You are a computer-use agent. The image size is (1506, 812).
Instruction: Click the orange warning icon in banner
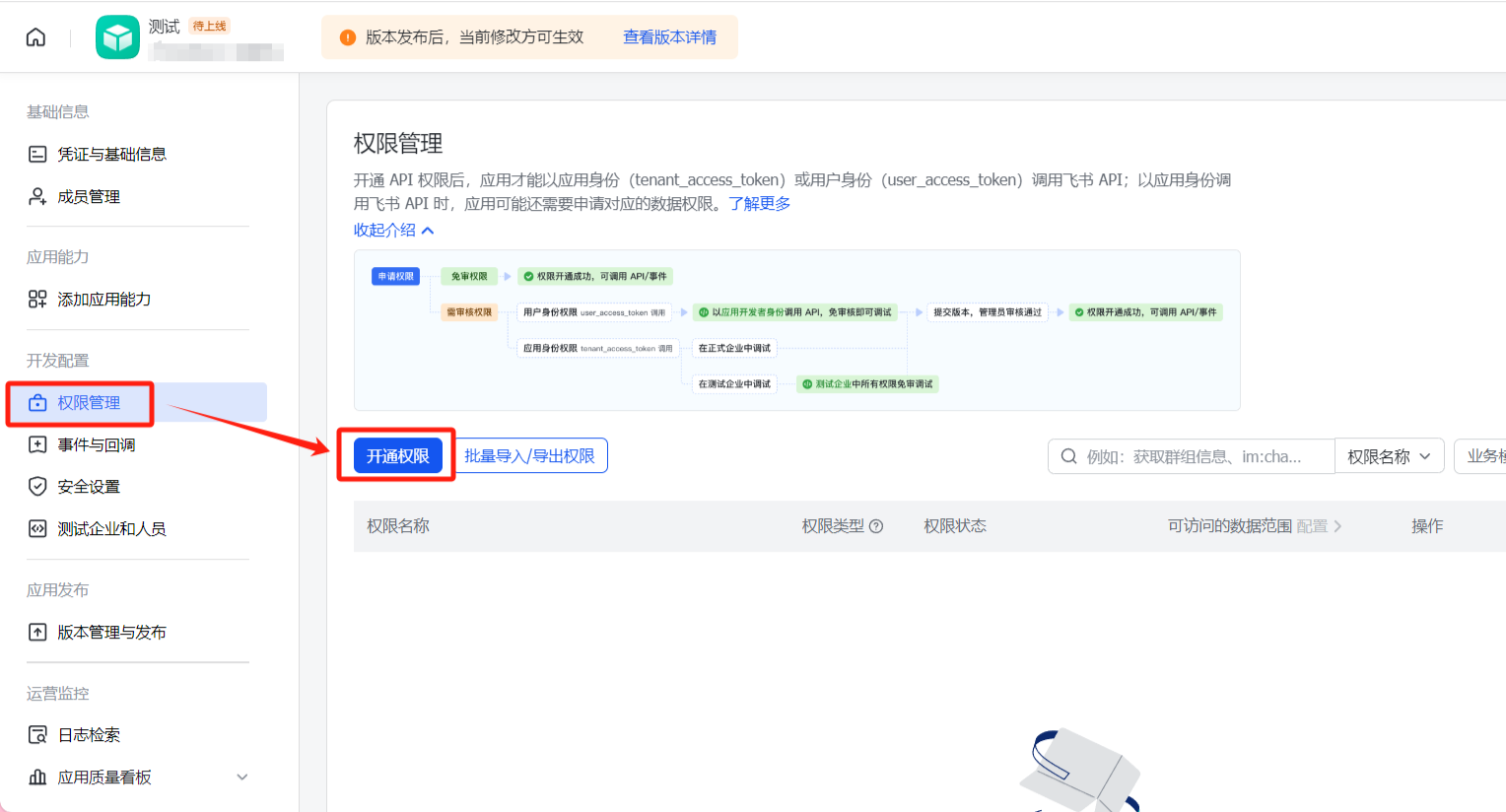(x=347, y=37)
